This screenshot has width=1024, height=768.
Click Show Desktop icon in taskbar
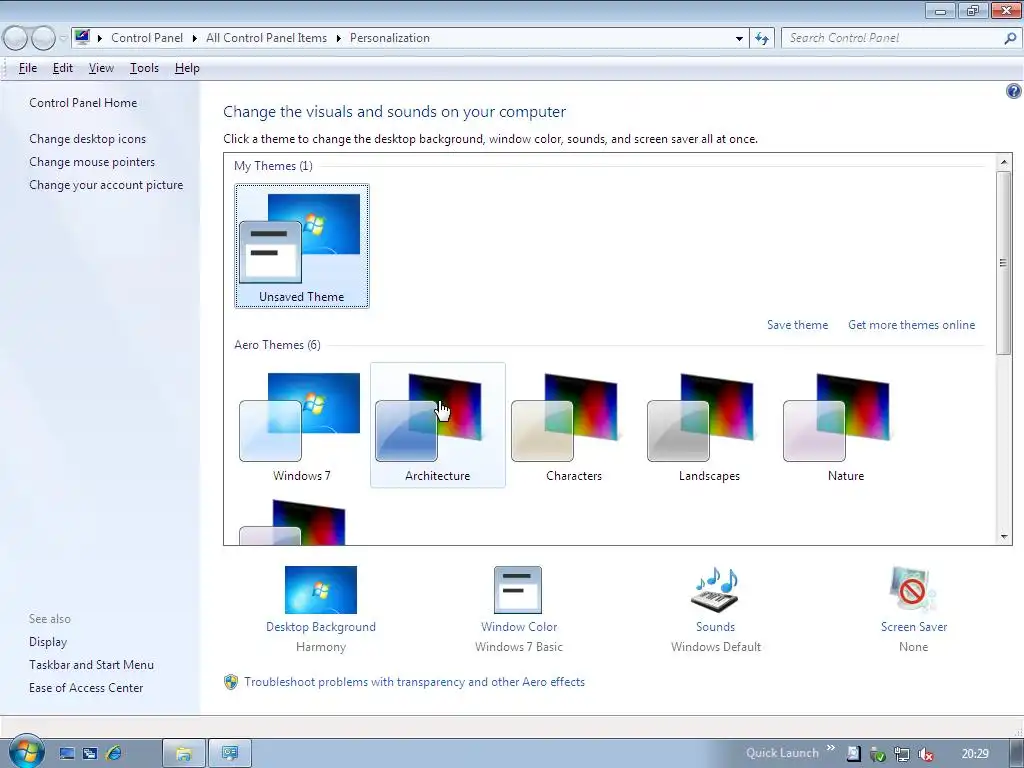click(x=67, y=754)
